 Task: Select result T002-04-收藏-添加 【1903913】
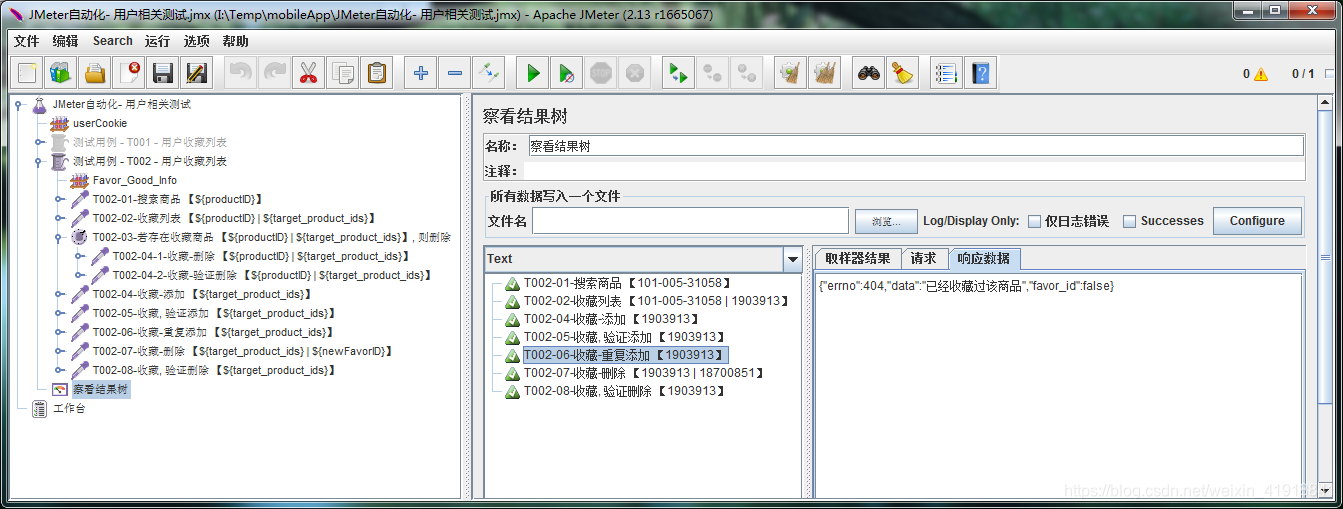click(613, 319)
